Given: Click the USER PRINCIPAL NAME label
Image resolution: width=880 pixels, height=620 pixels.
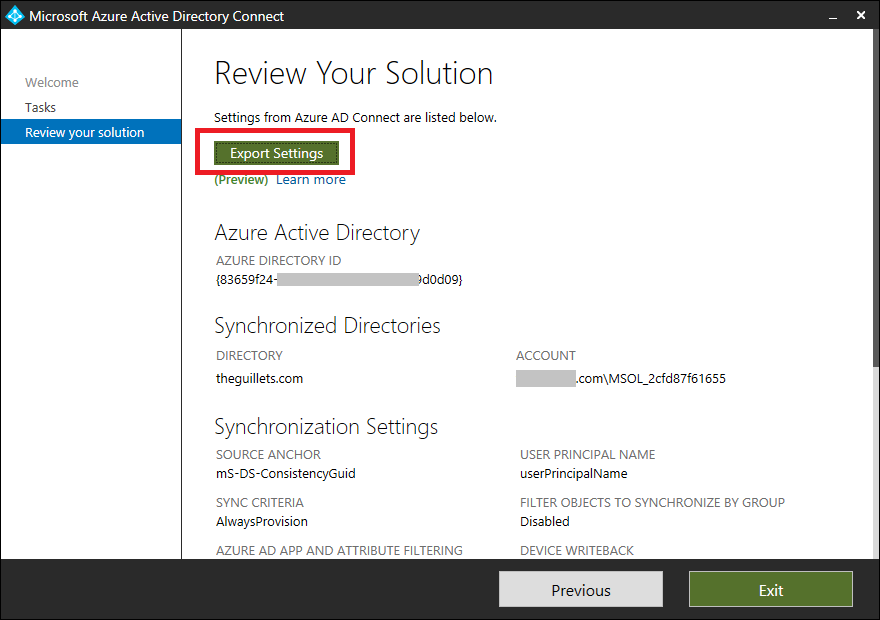Looking at the screenshot, I should (x=588, y=454).
